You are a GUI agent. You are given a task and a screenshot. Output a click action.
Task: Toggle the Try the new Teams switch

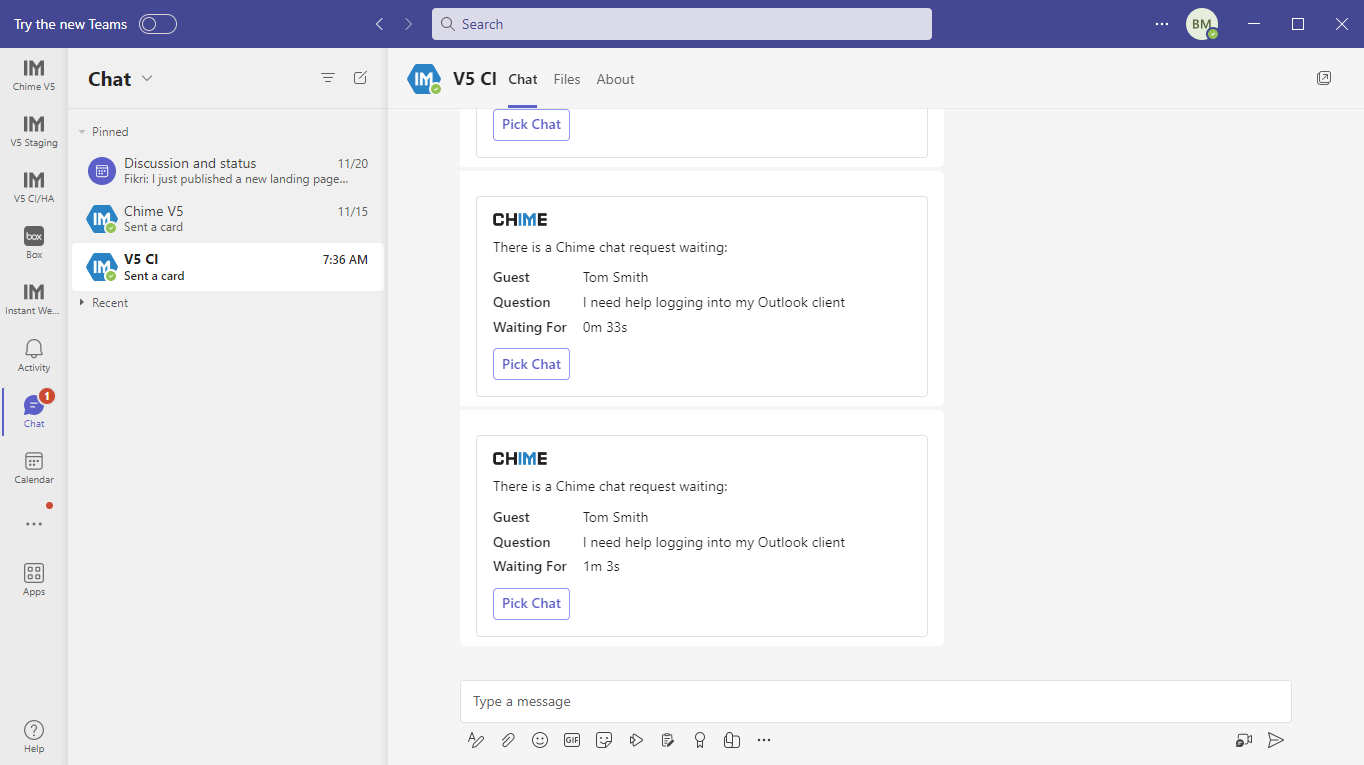pos(158,24)
